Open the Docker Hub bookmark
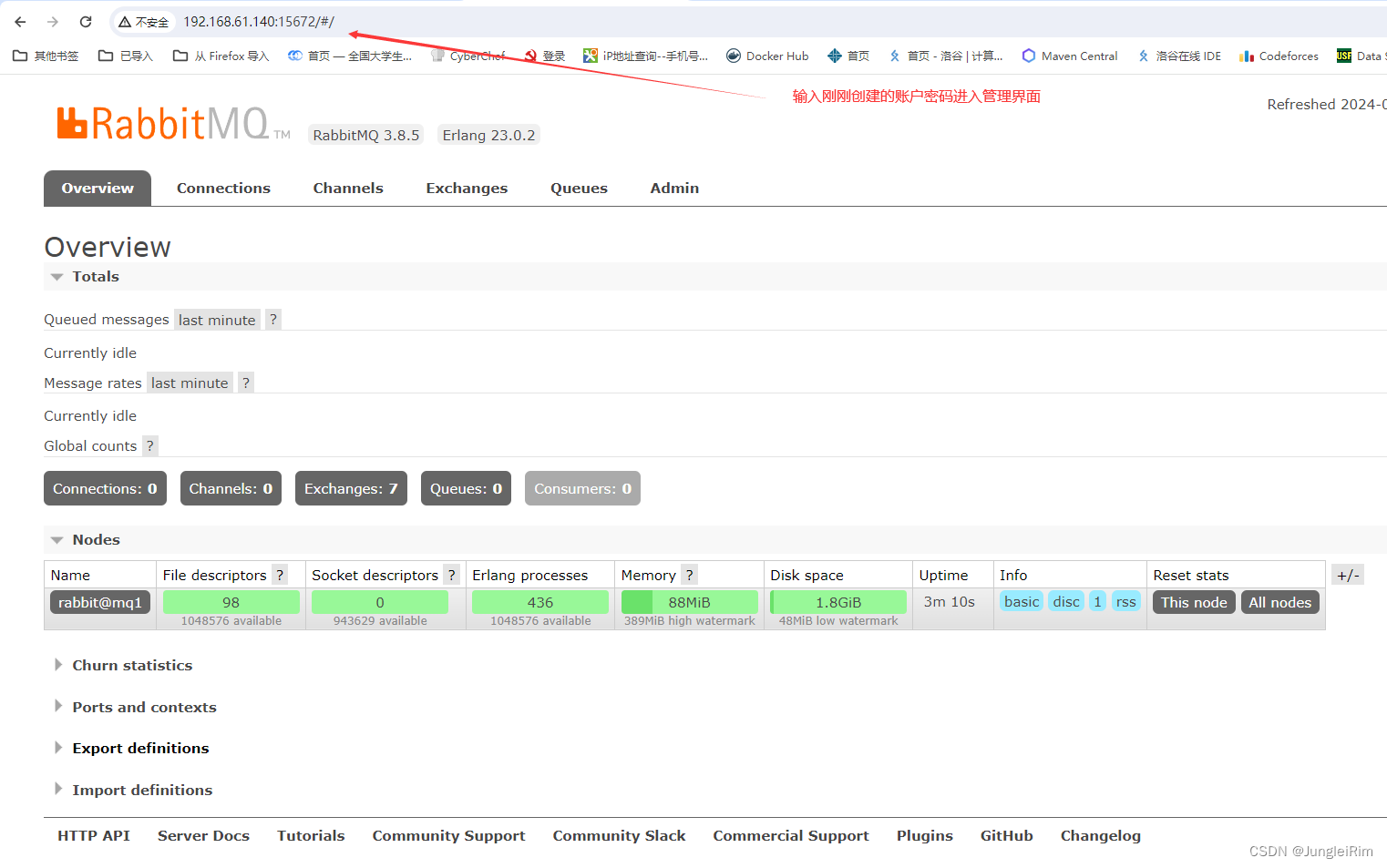1387x868 pixels. click(767, 56)
